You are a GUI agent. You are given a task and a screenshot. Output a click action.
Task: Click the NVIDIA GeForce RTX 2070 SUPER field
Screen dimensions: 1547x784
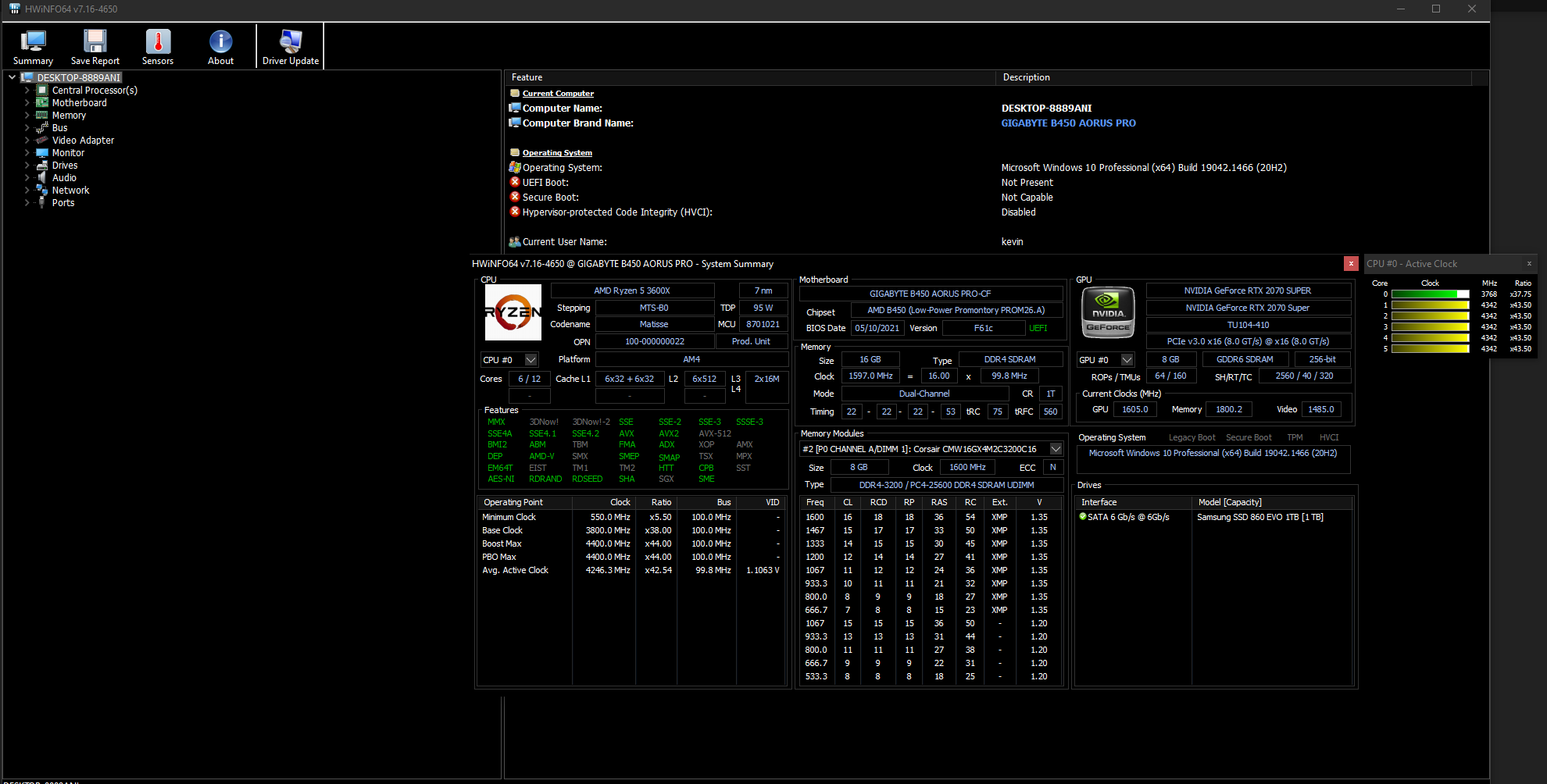(x=1248, y=290)
